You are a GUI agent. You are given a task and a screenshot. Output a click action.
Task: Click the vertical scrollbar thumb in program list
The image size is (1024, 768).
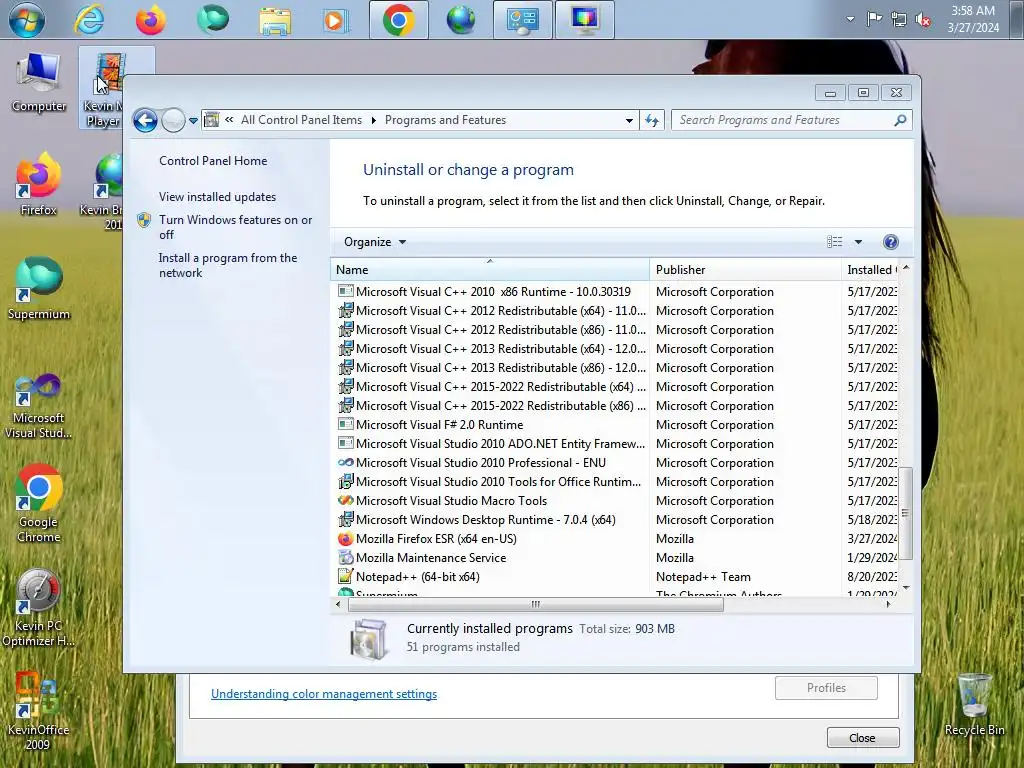(905, 513)
